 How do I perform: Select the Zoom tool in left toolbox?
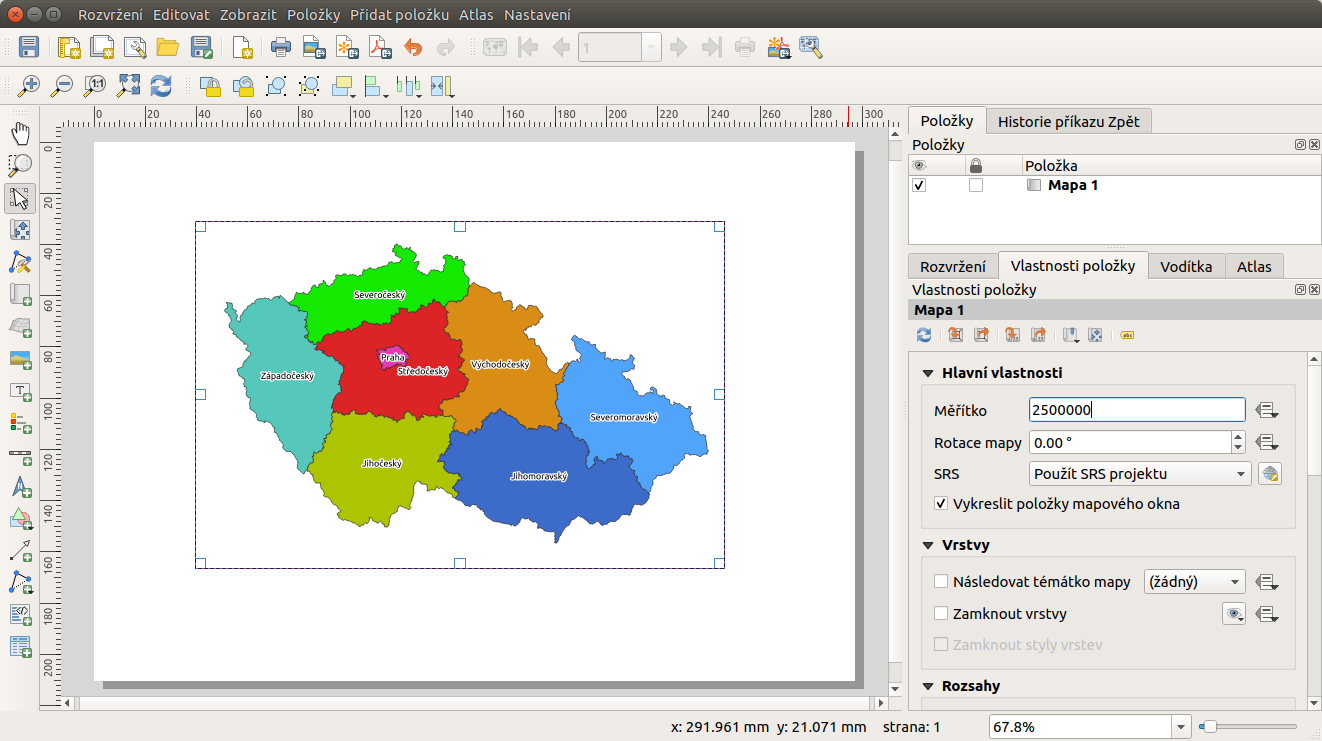(20, 166)
